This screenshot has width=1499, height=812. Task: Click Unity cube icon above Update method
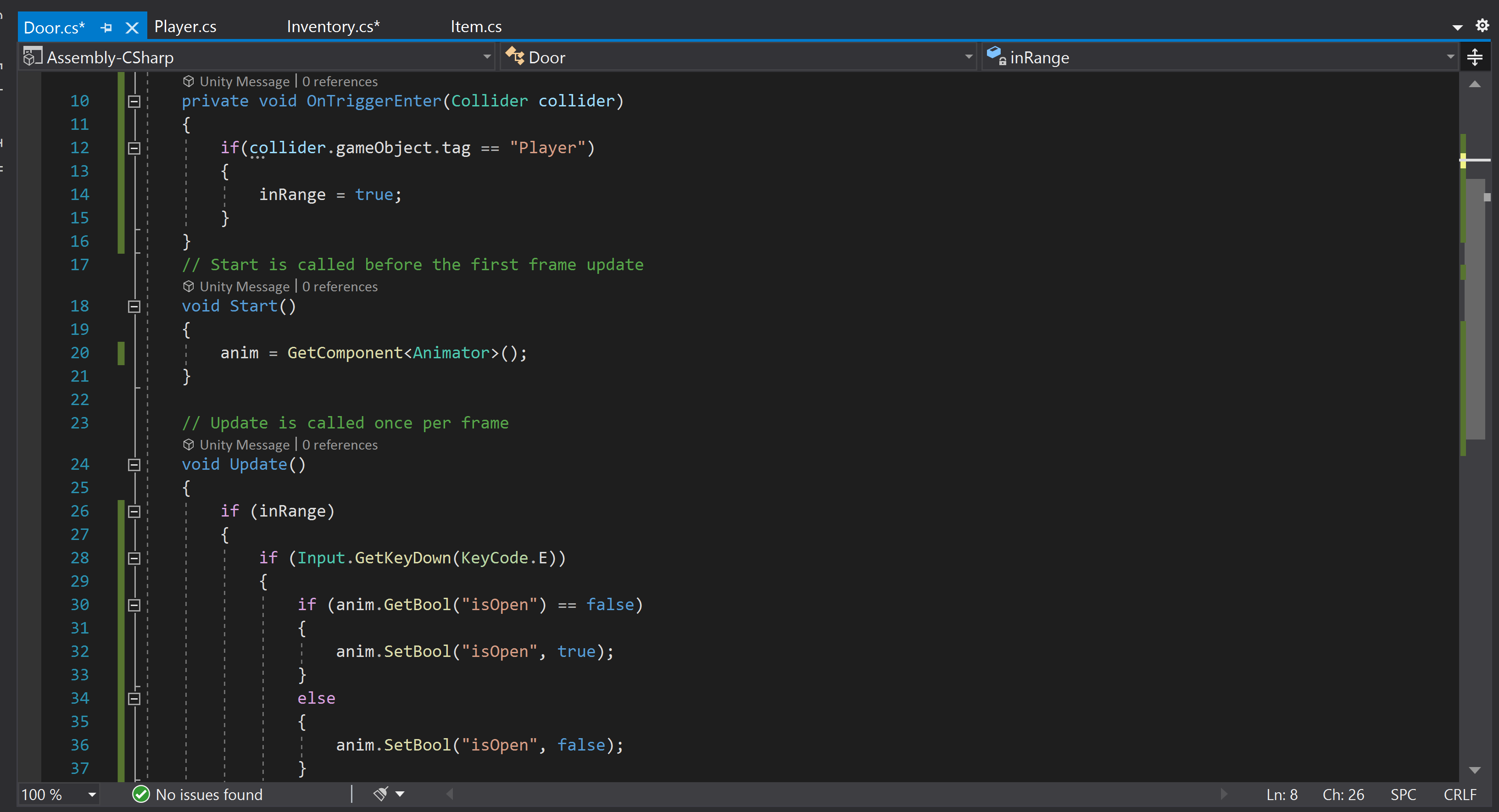click(x=189, y=445)
